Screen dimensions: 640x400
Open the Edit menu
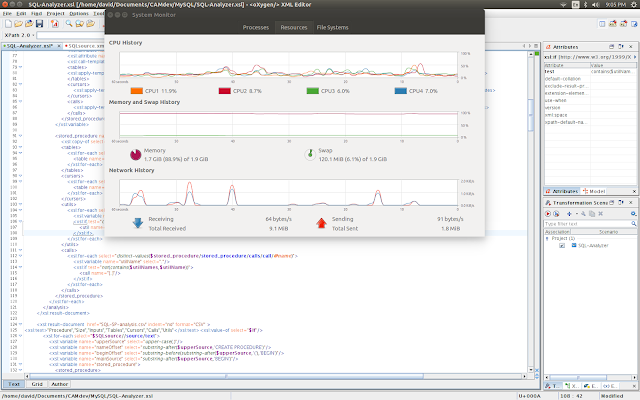click(21, 13)
